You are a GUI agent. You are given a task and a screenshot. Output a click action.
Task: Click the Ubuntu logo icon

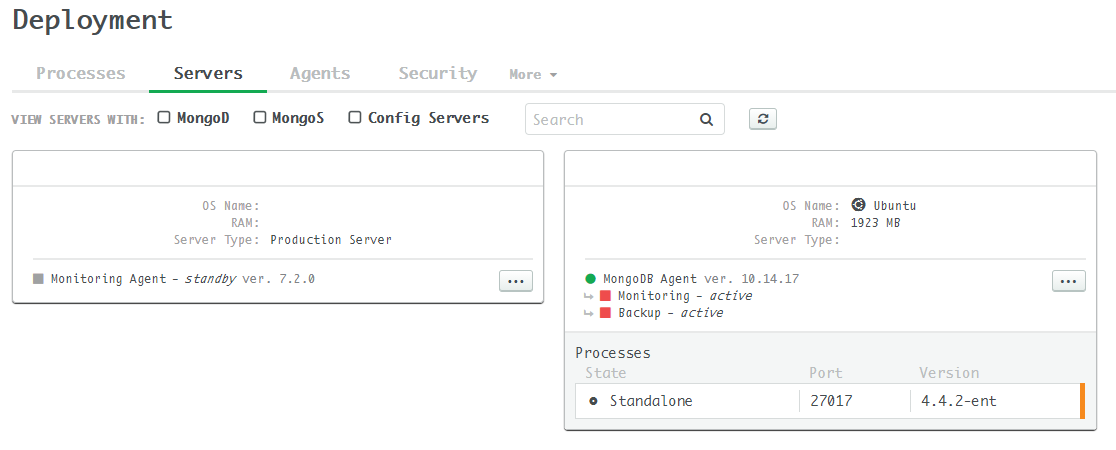click(x=859, y=205)
